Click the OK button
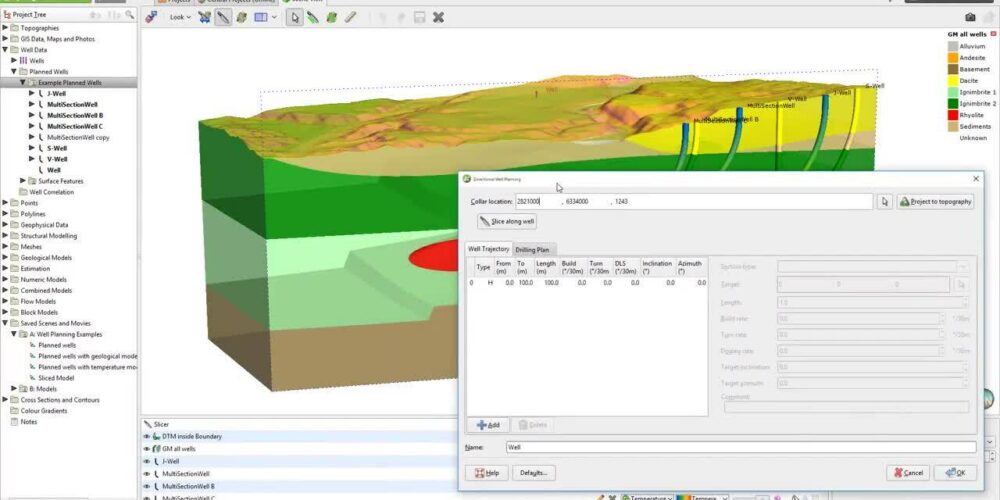Image resolution: width=1000 pixels, height=500 pixels. coord(955,473)
